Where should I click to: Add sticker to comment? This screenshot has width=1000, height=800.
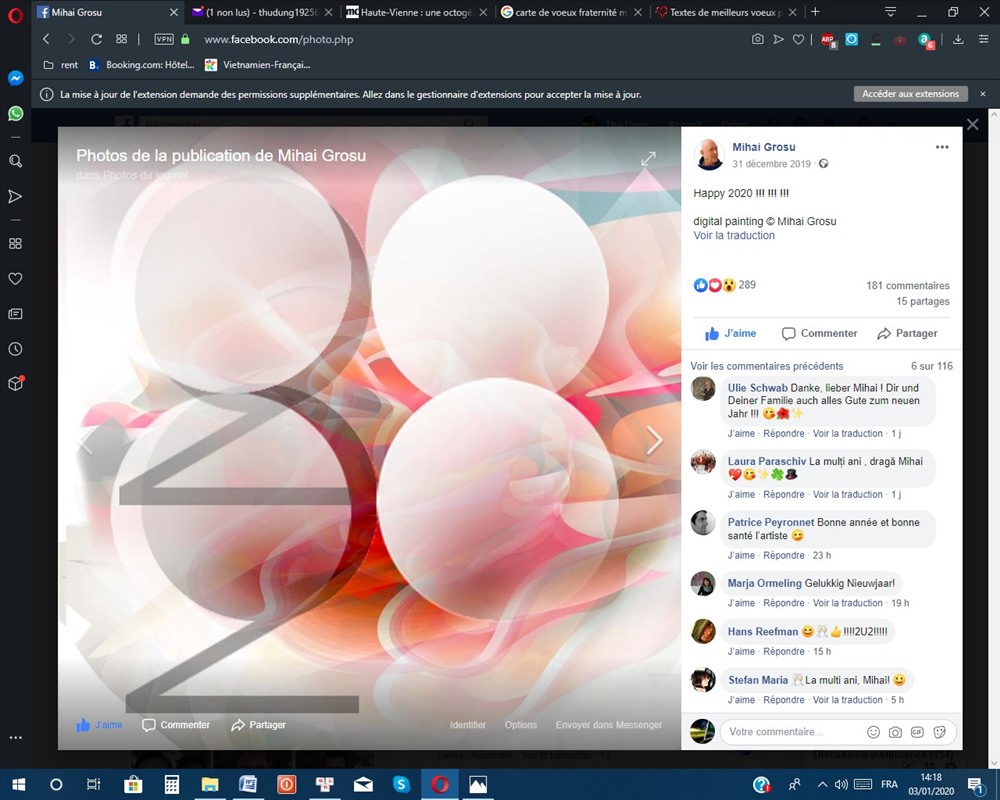[x=939, y=732]
